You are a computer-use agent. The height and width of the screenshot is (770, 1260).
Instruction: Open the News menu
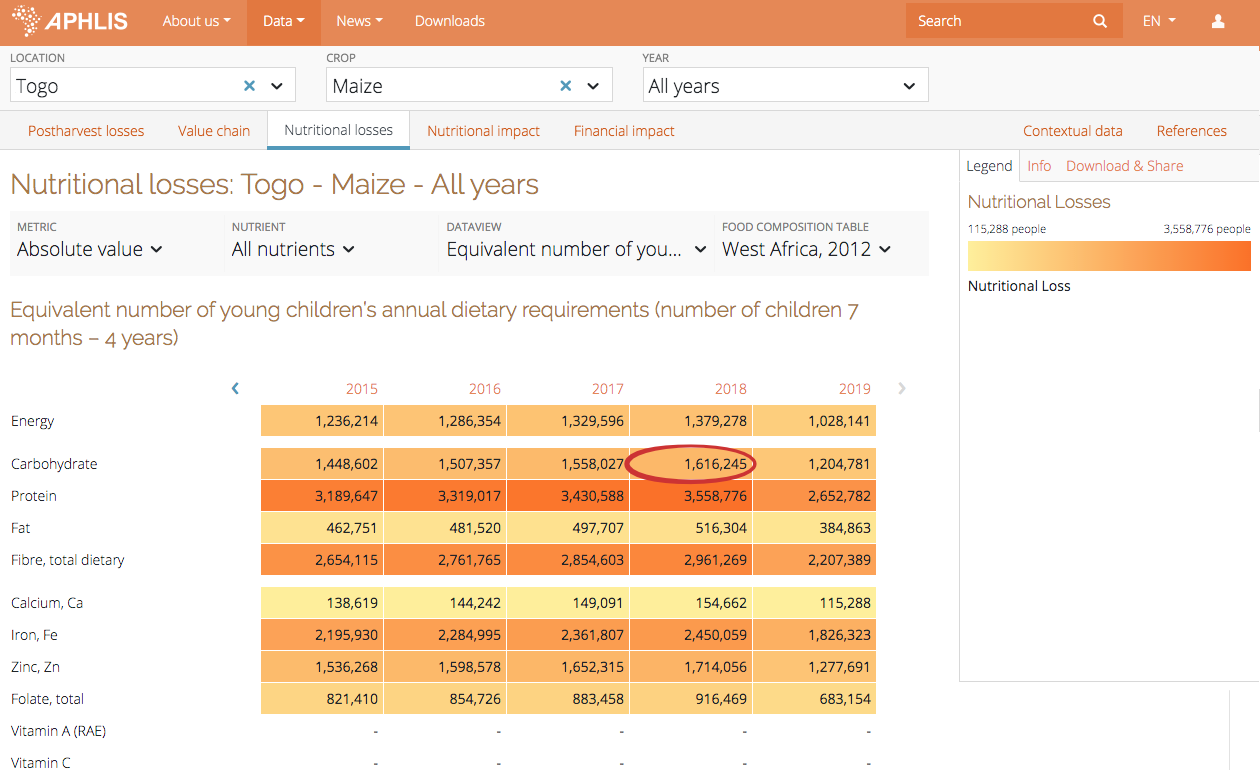tap(360, 21)
